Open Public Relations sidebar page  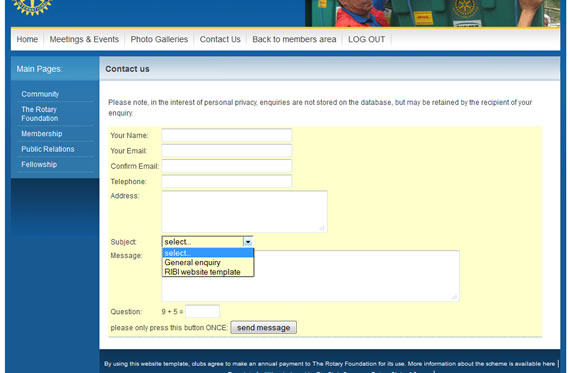[48, 149]
